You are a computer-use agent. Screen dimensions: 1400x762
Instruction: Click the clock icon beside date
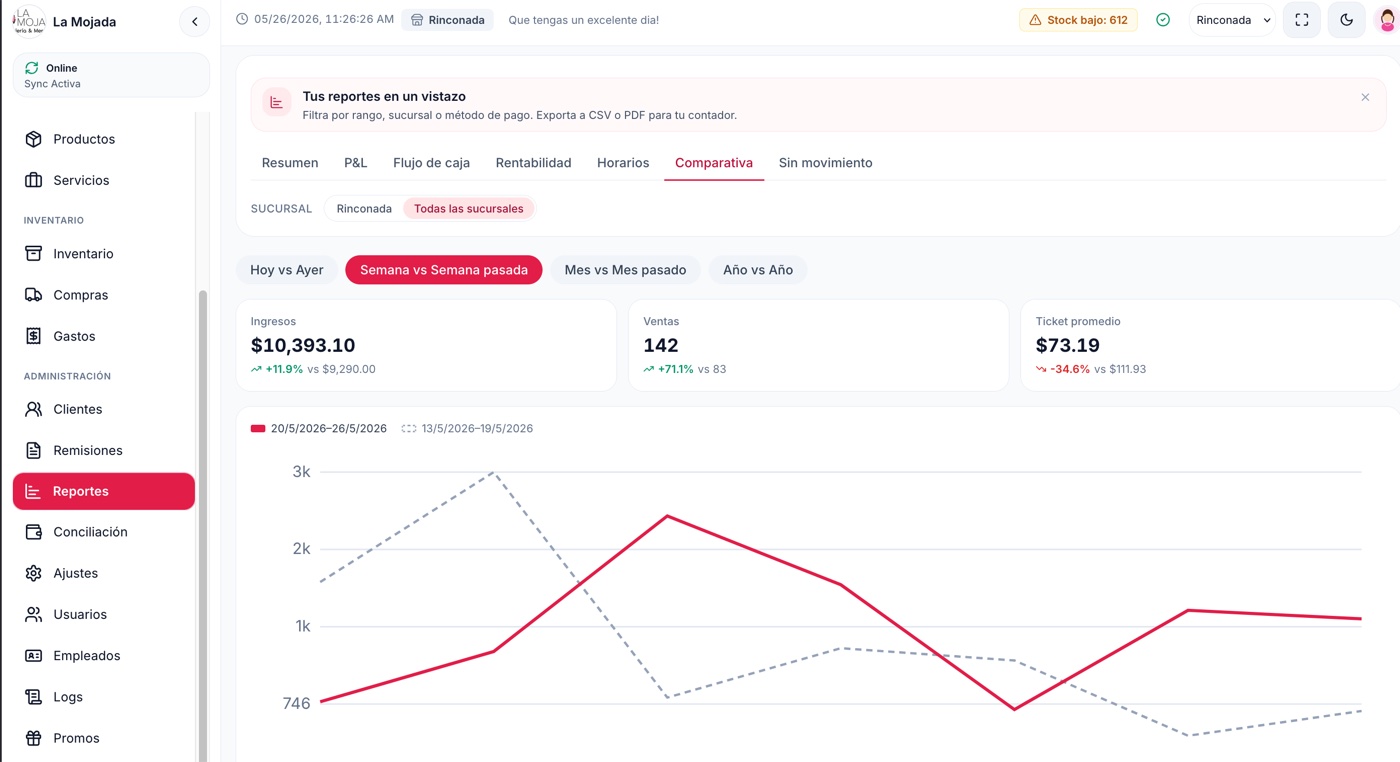pyautogui.click(x=242, y=19)
